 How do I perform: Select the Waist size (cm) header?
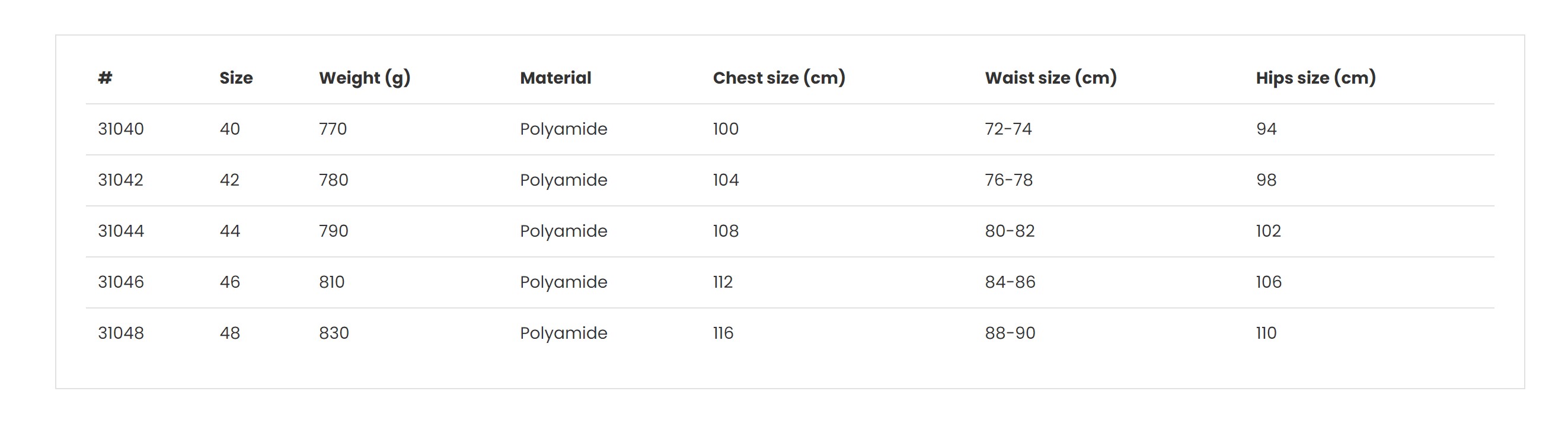pyautogui.click(x=1050, y=79)
